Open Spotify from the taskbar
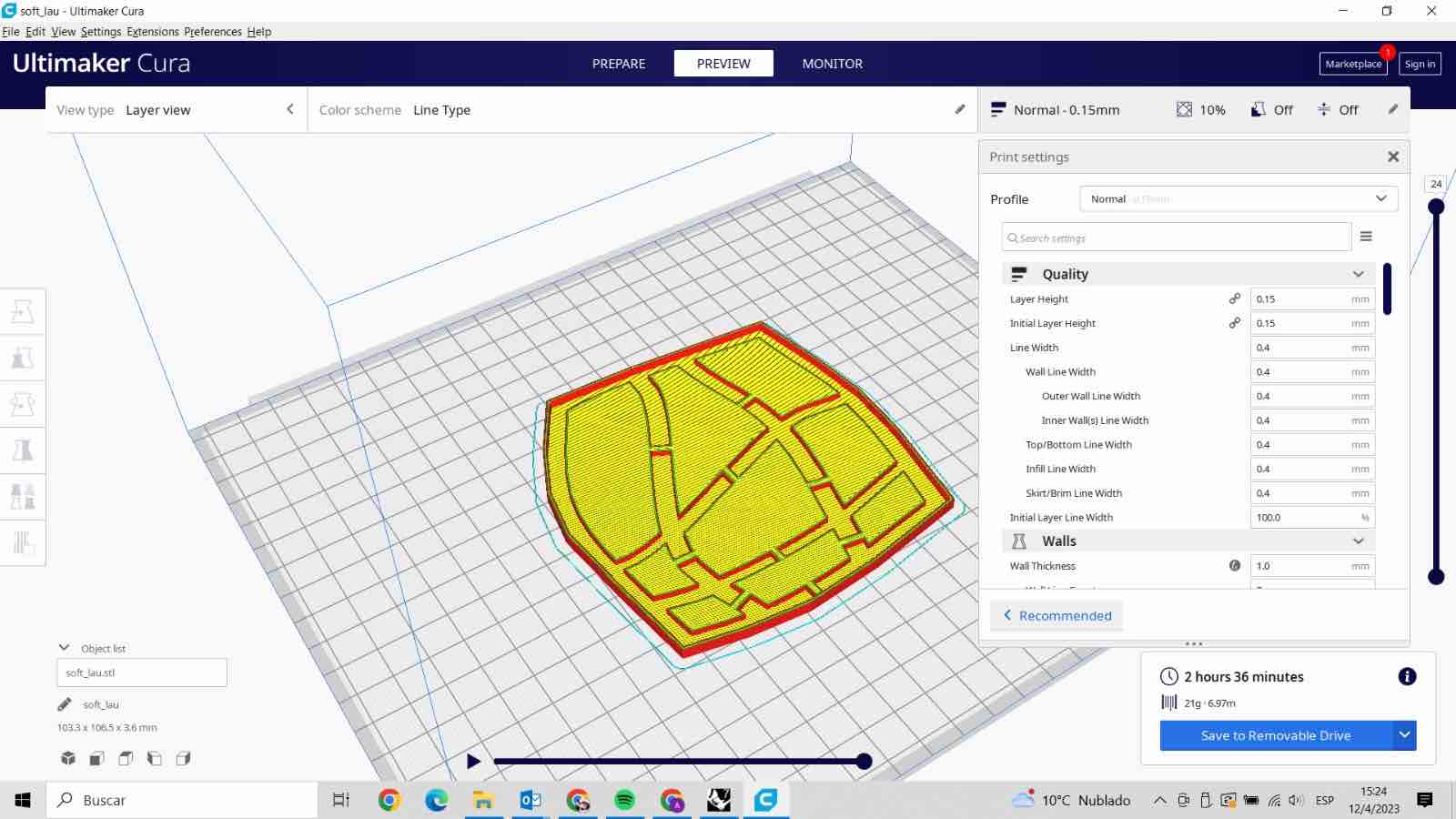The height and width of the screenshot is (819, 1456). (624, 800)
